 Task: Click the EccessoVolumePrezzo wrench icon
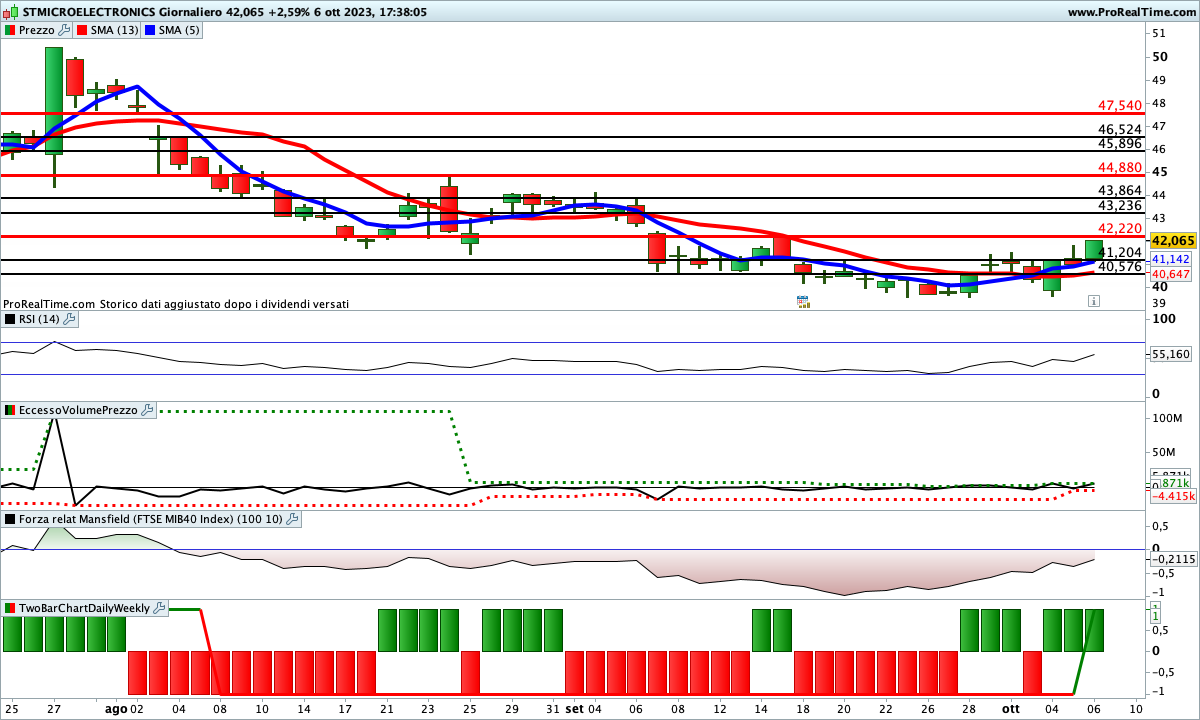pyautogui.click(x=147, y=410)
